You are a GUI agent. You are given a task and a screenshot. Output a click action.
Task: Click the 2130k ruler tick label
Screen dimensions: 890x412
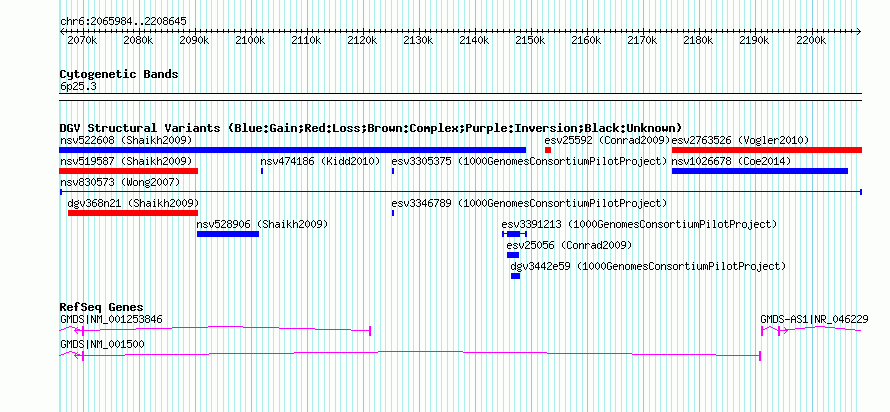(x=418, y=41)
